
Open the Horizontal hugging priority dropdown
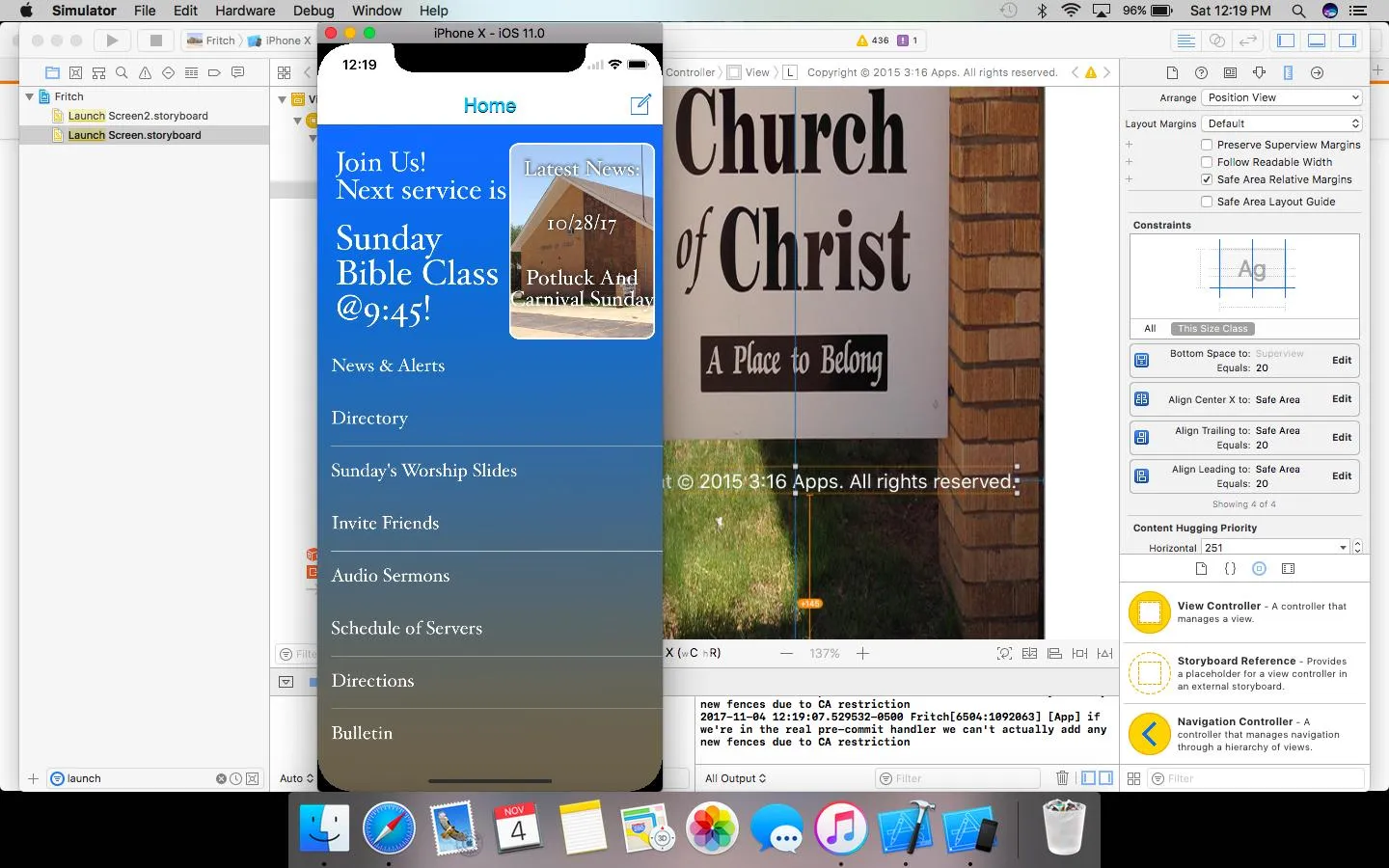click(1275, 548)
